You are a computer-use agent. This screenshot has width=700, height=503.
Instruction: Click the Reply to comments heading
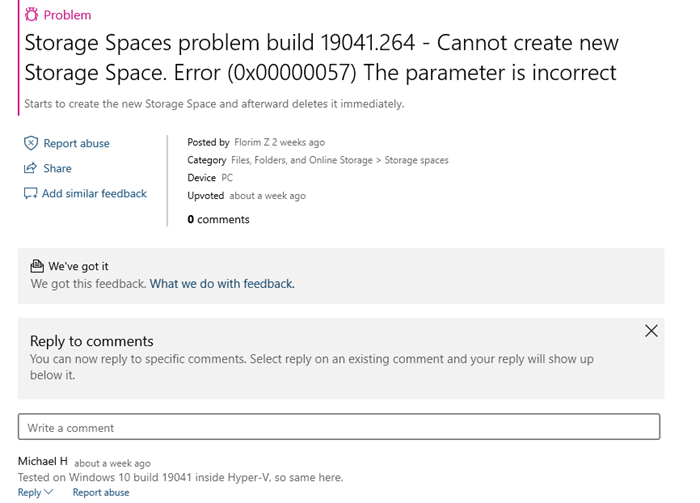(92, 341)
